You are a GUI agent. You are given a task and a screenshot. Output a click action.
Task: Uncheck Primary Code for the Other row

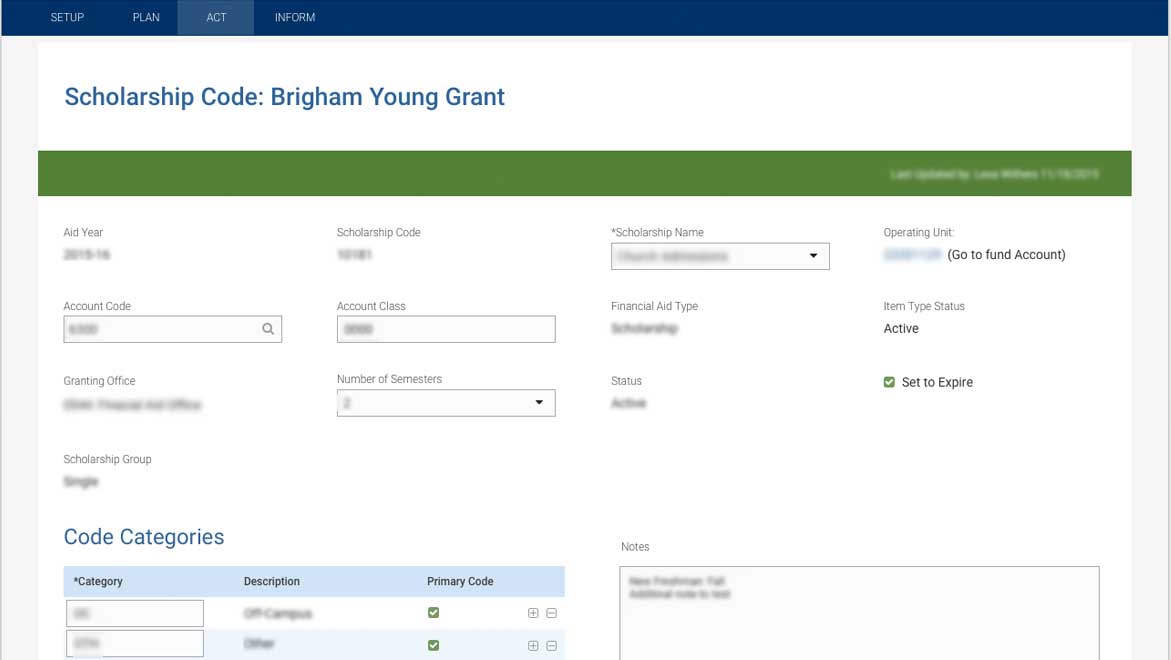(x=433, y=645)
